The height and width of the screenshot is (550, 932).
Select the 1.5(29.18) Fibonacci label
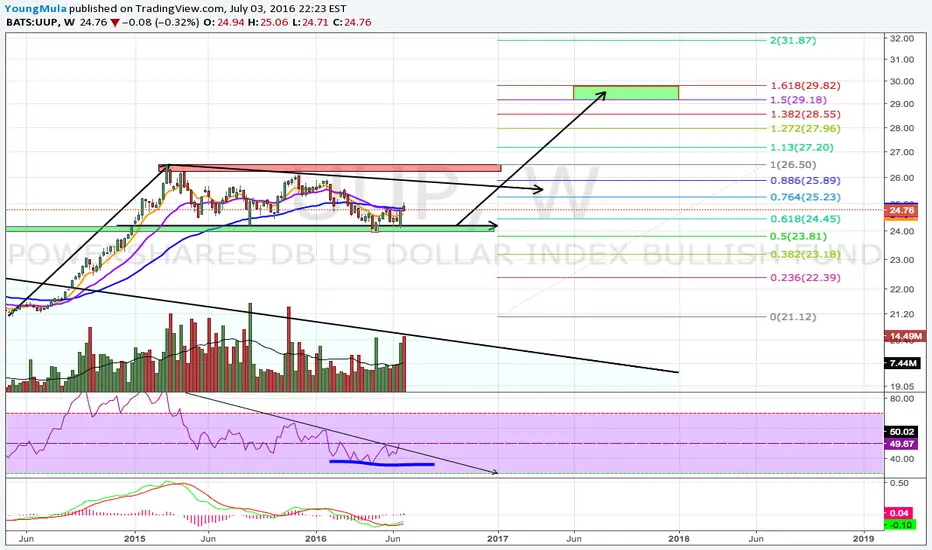[x=799, y=100]
